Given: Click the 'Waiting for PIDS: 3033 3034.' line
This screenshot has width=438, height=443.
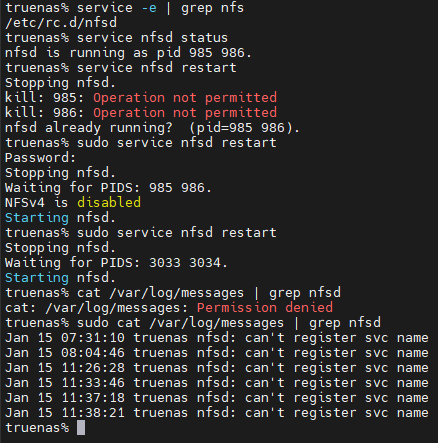Looking at the screenshot, I should (x=116, y=263).
